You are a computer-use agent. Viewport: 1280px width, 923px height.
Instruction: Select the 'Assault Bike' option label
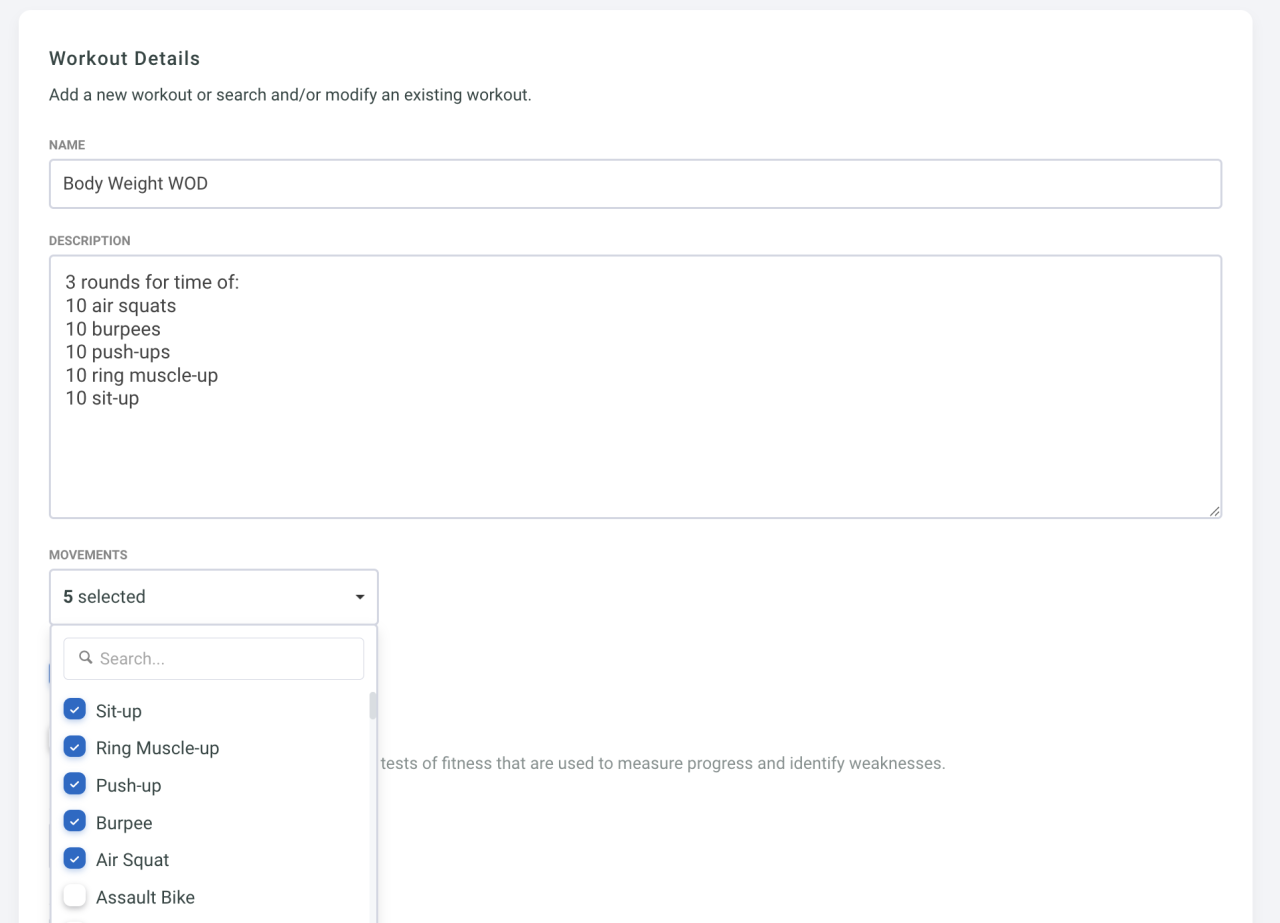145,897
